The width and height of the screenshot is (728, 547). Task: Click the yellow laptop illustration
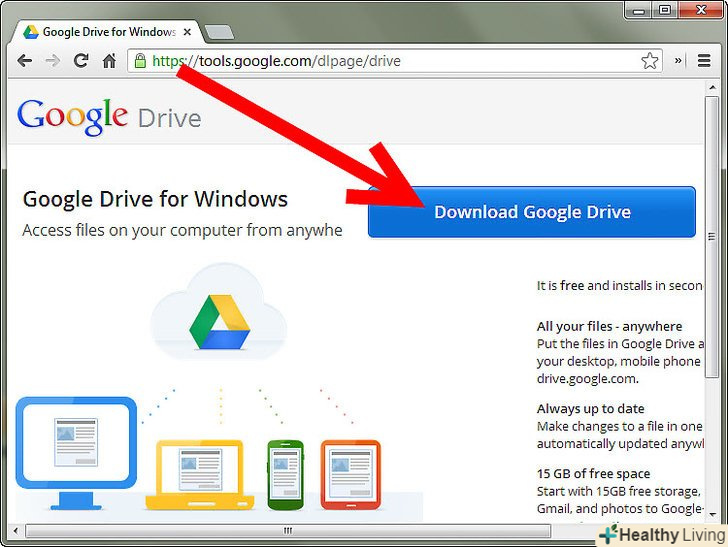pyautogui.click(x=200, y=475)
